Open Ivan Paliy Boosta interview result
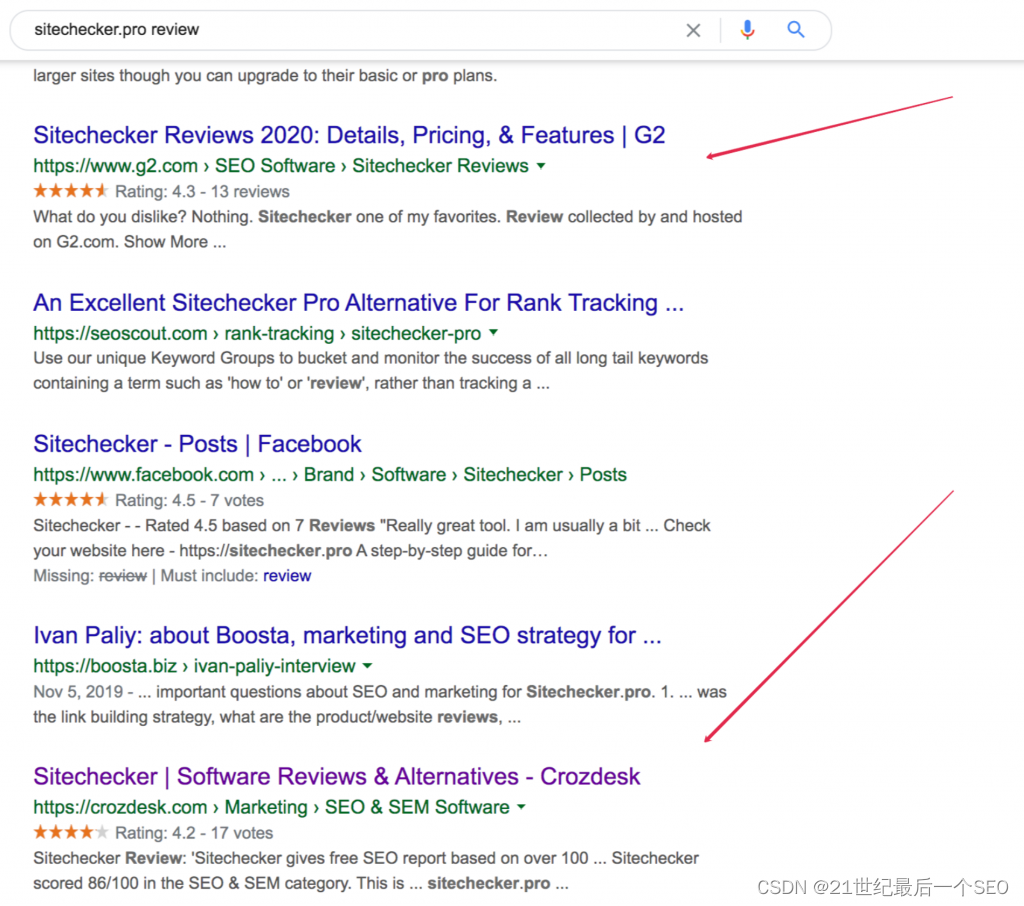The image size is (1024, 906). 347,635
